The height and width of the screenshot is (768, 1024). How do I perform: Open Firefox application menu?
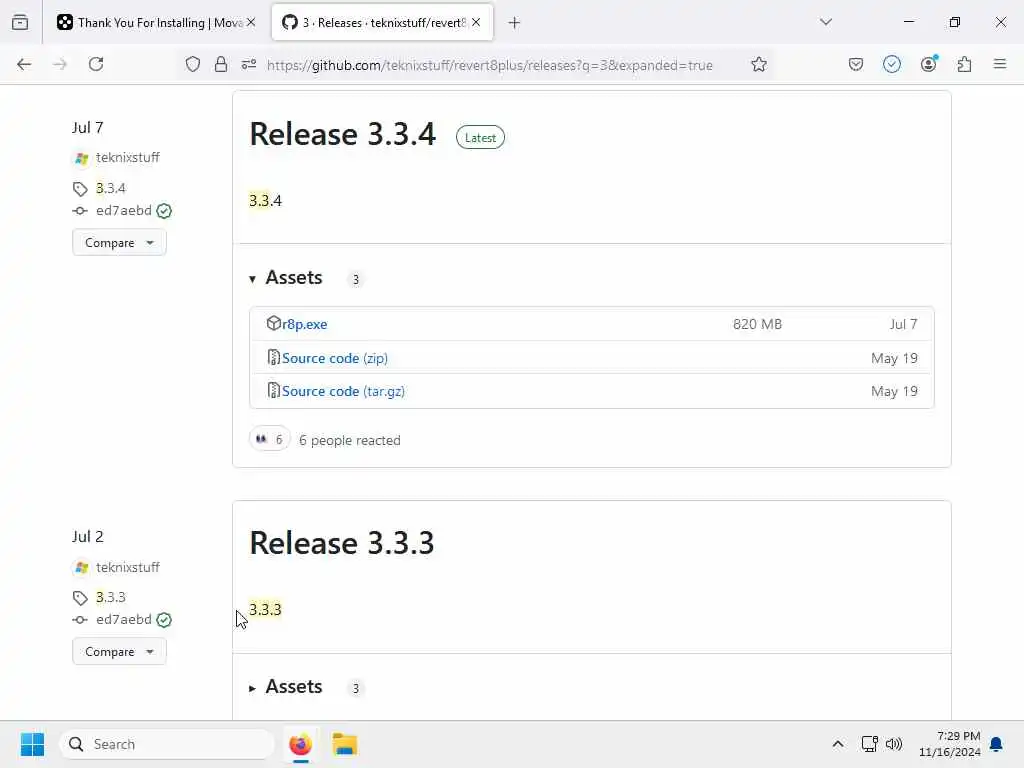point(999,64)
